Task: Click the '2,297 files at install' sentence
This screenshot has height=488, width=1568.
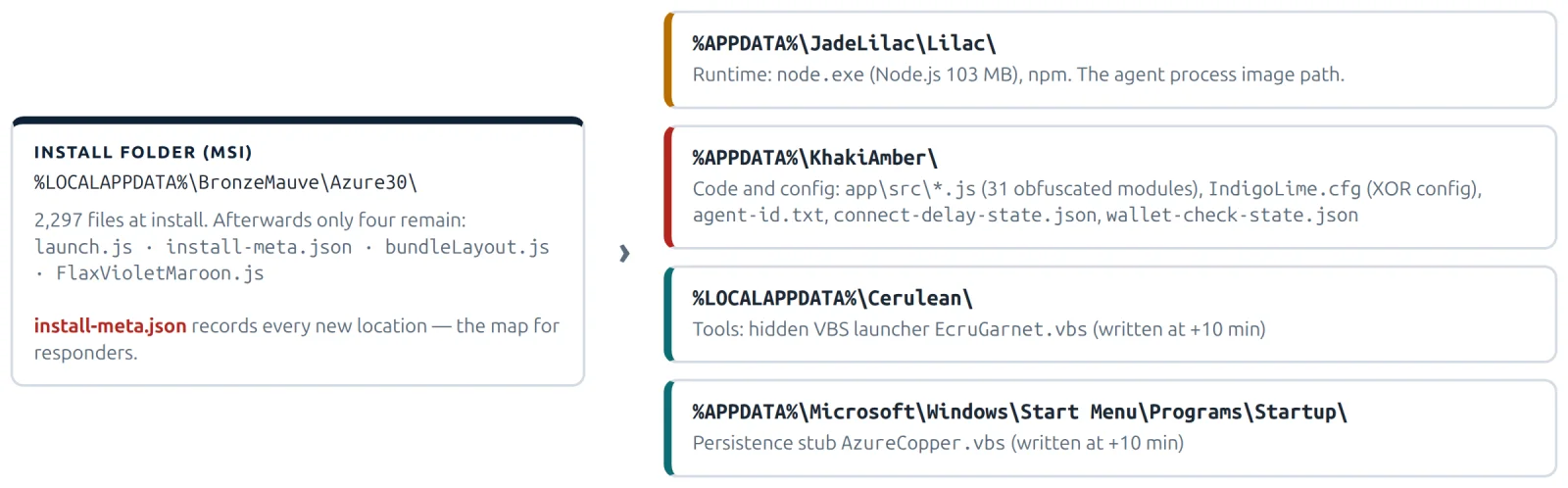Action: 250,220
